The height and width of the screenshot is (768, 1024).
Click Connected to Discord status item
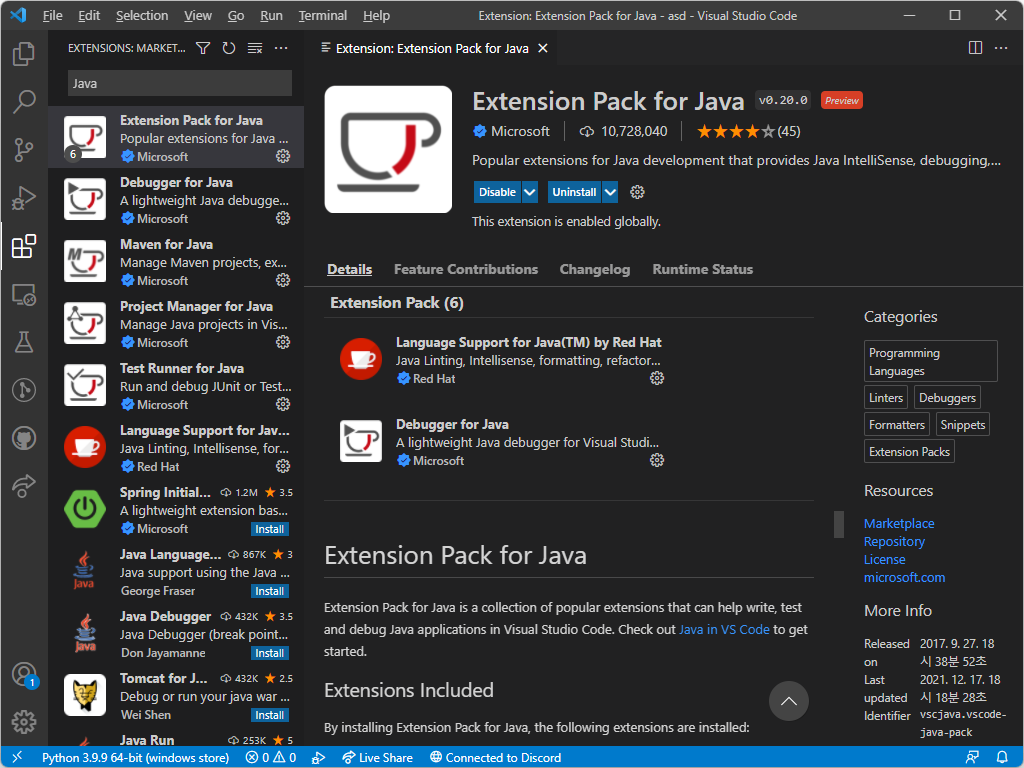coord(496,758)
